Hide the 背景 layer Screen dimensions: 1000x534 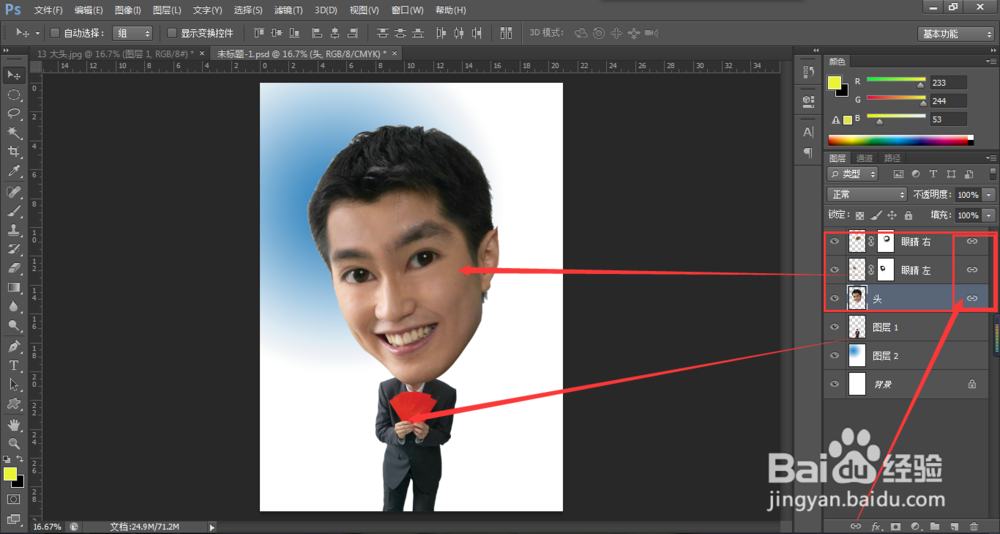[x=834, y=384]
